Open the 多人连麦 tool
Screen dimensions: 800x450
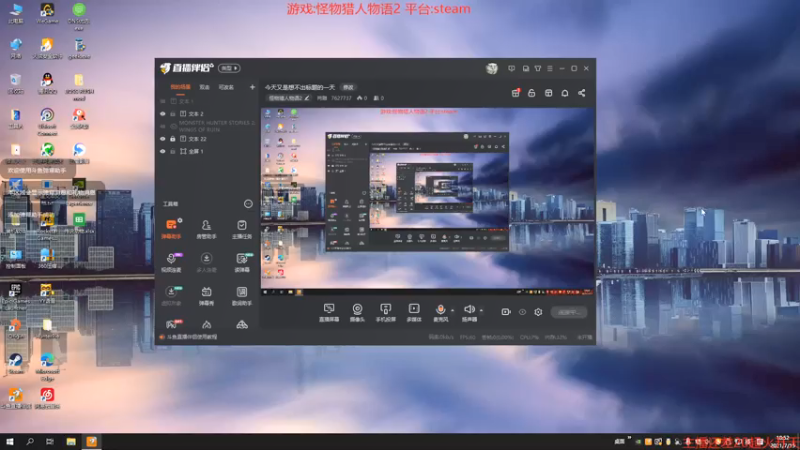click(x=206, y=262)
